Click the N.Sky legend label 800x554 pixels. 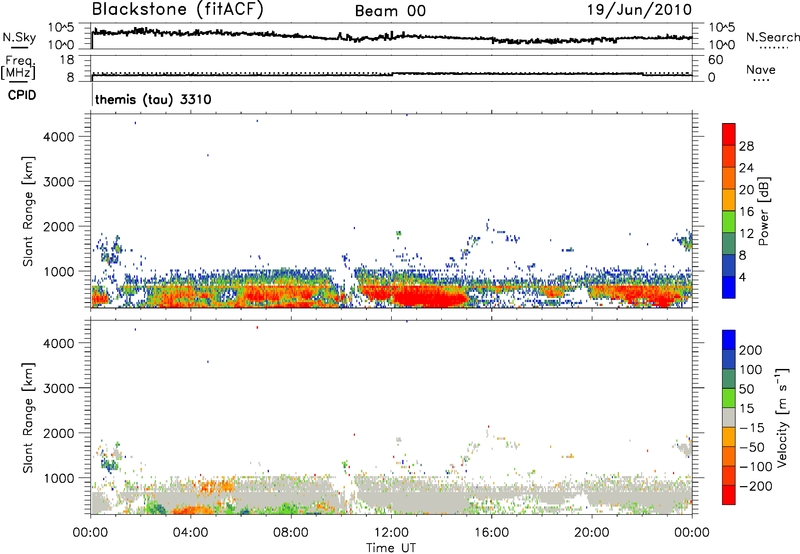tap(19, 37)
